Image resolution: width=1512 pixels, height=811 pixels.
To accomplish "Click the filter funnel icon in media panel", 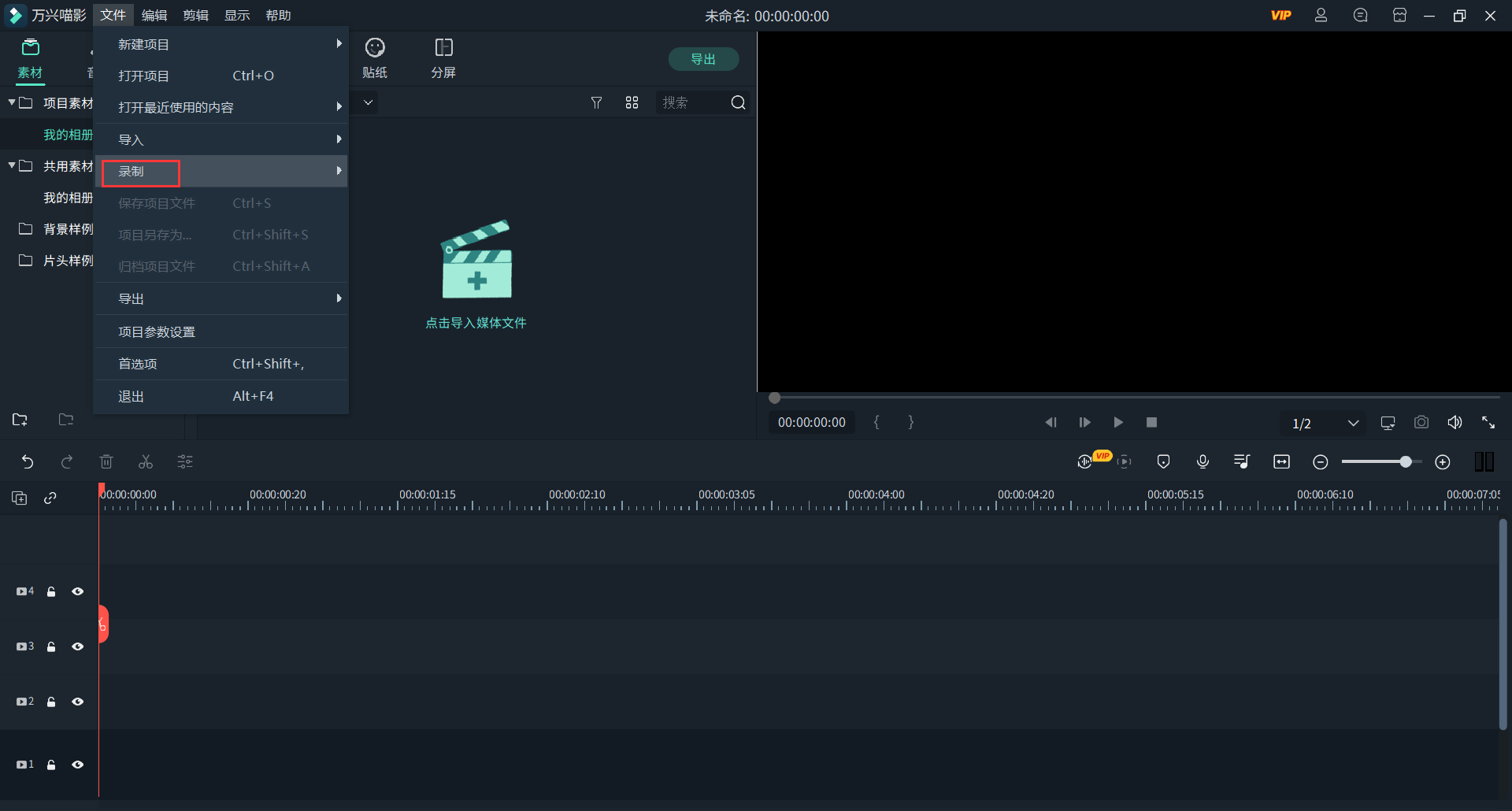I will pos(596,103).
